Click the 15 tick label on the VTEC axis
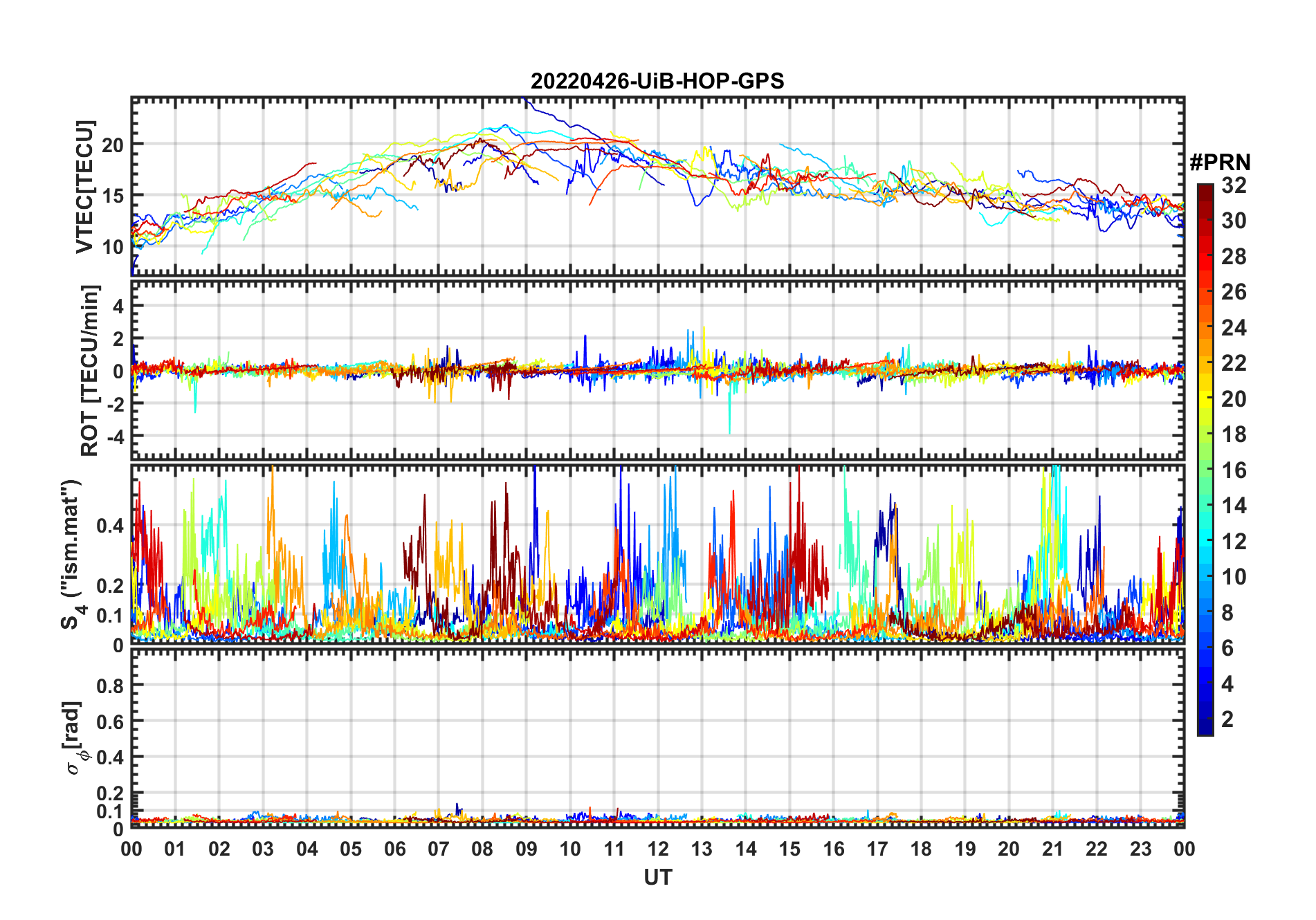Viewport: 1316px width, 920px height. (113, 196)
